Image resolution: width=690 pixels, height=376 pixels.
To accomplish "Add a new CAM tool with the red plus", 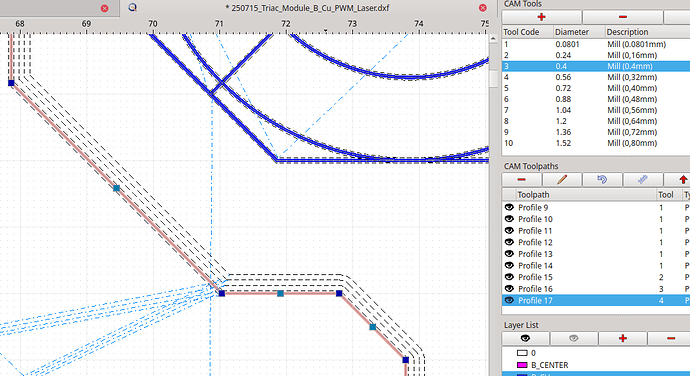I will coord(541,17).
